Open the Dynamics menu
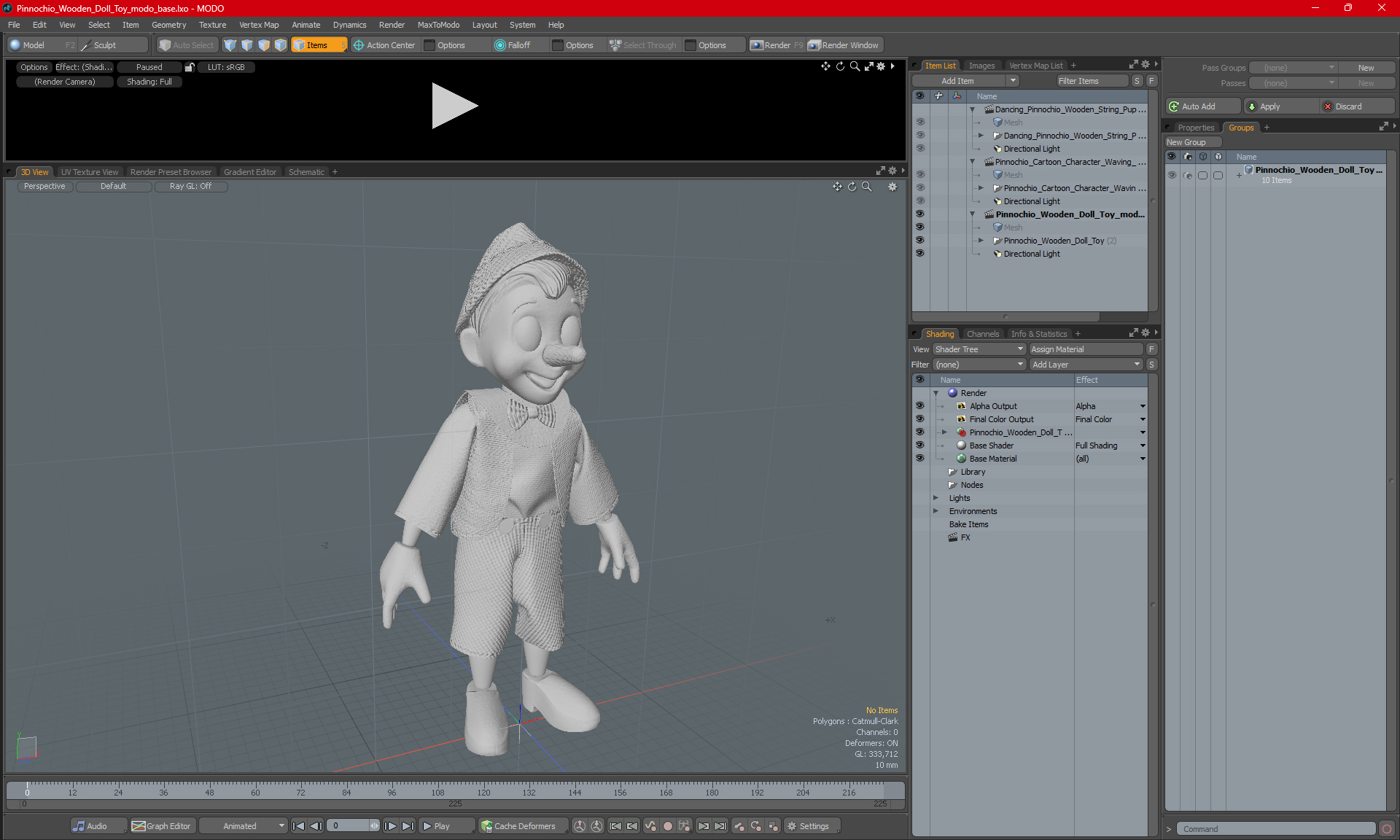This screenshot has height=840, width=1400. (349, 25)
